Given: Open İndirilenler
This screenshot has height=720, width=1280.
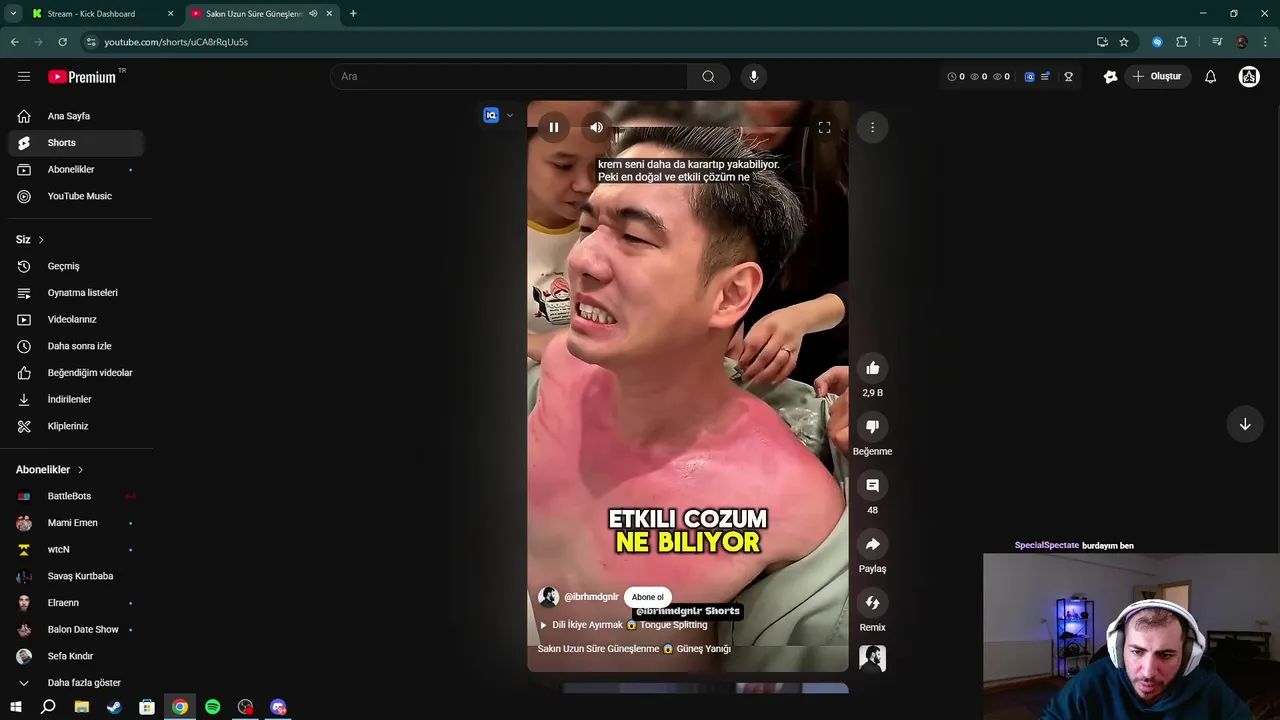Looking at the screenshot, I should click(76, 399).
